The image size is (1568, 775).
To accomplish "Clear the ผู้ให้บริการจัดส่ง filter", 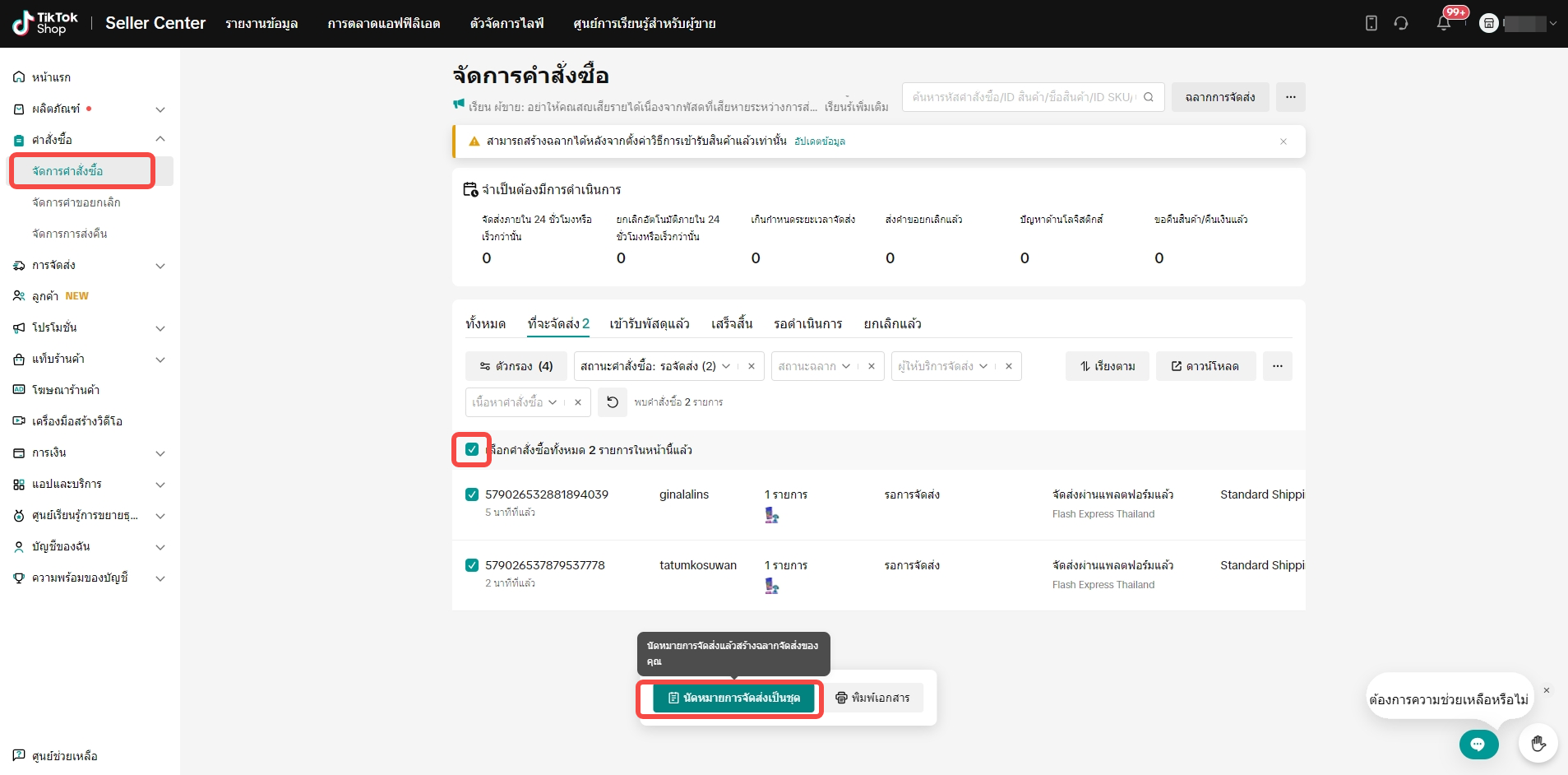I will click(x=1009, y=366).
